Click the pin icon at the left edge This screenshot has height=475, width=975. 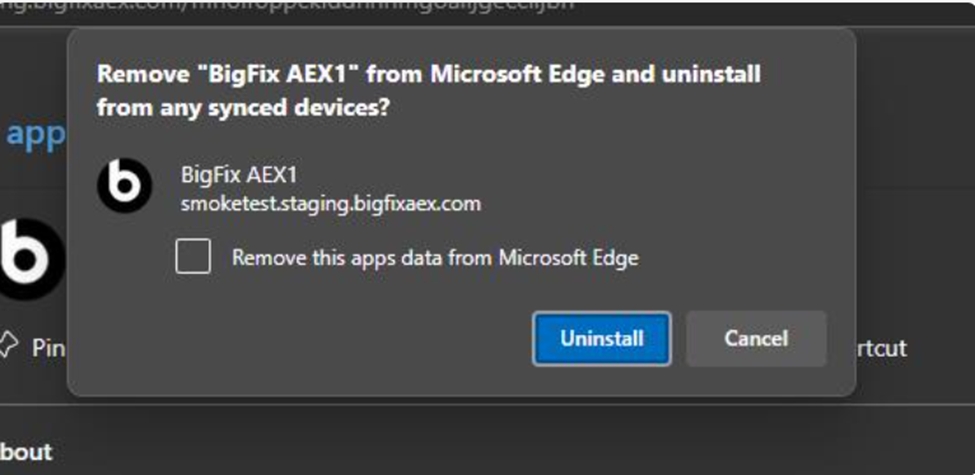point(8,346)
